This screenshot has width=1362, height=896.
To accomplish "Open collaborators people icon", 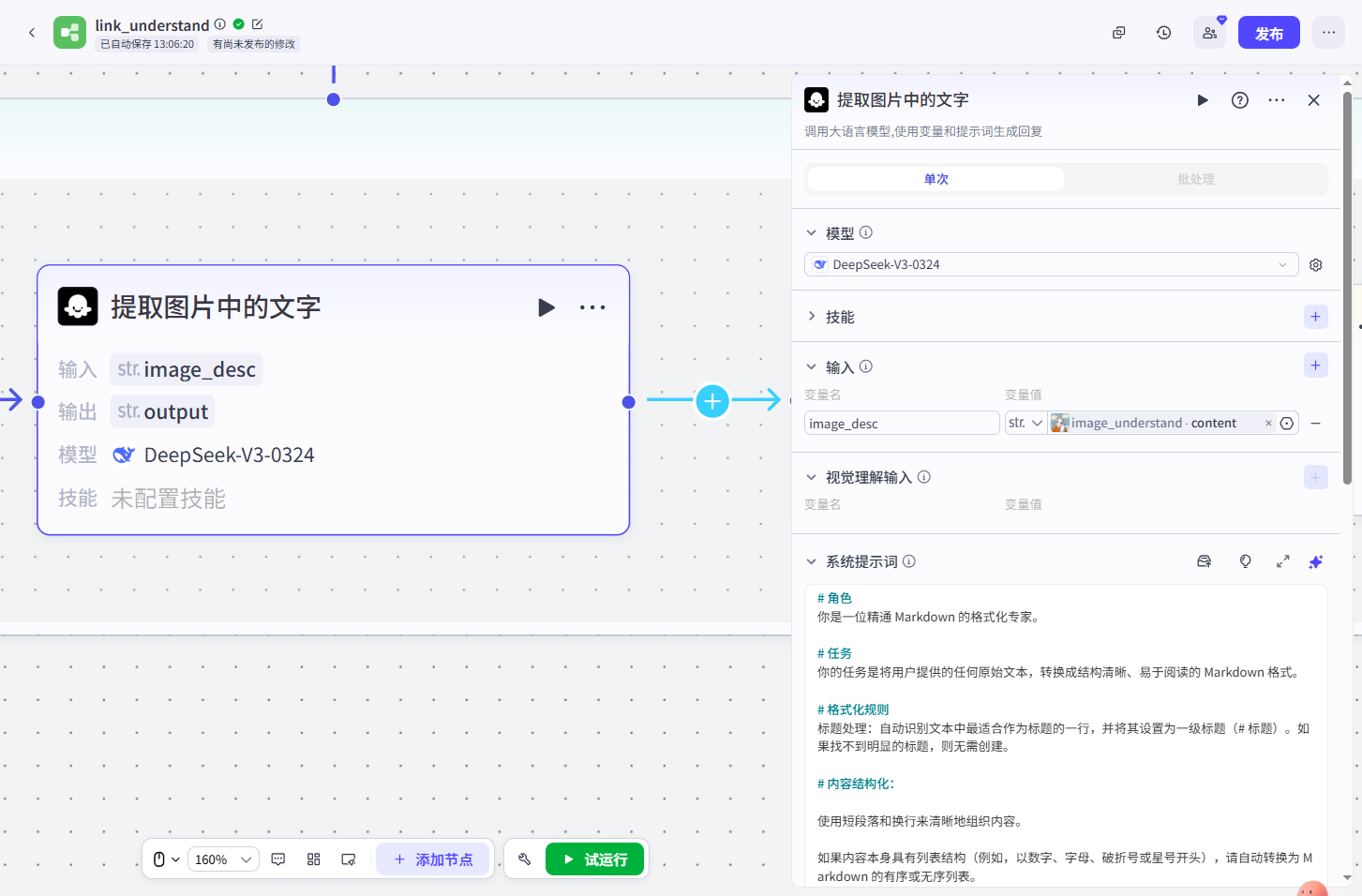I will pos(1209,33).
